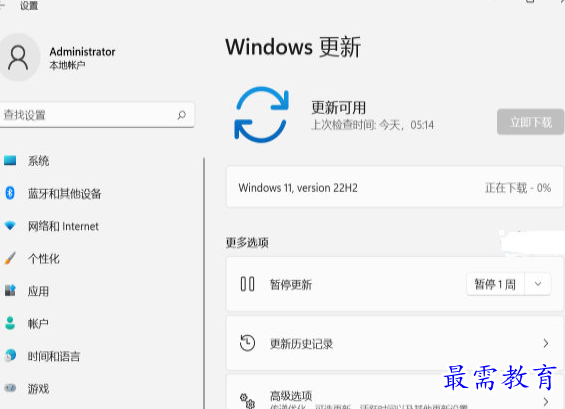The height and width of the screenshot is (409, 565).
Task: Click the Bluetooth icon in the sidebar
Action: [x=10, y=193]
